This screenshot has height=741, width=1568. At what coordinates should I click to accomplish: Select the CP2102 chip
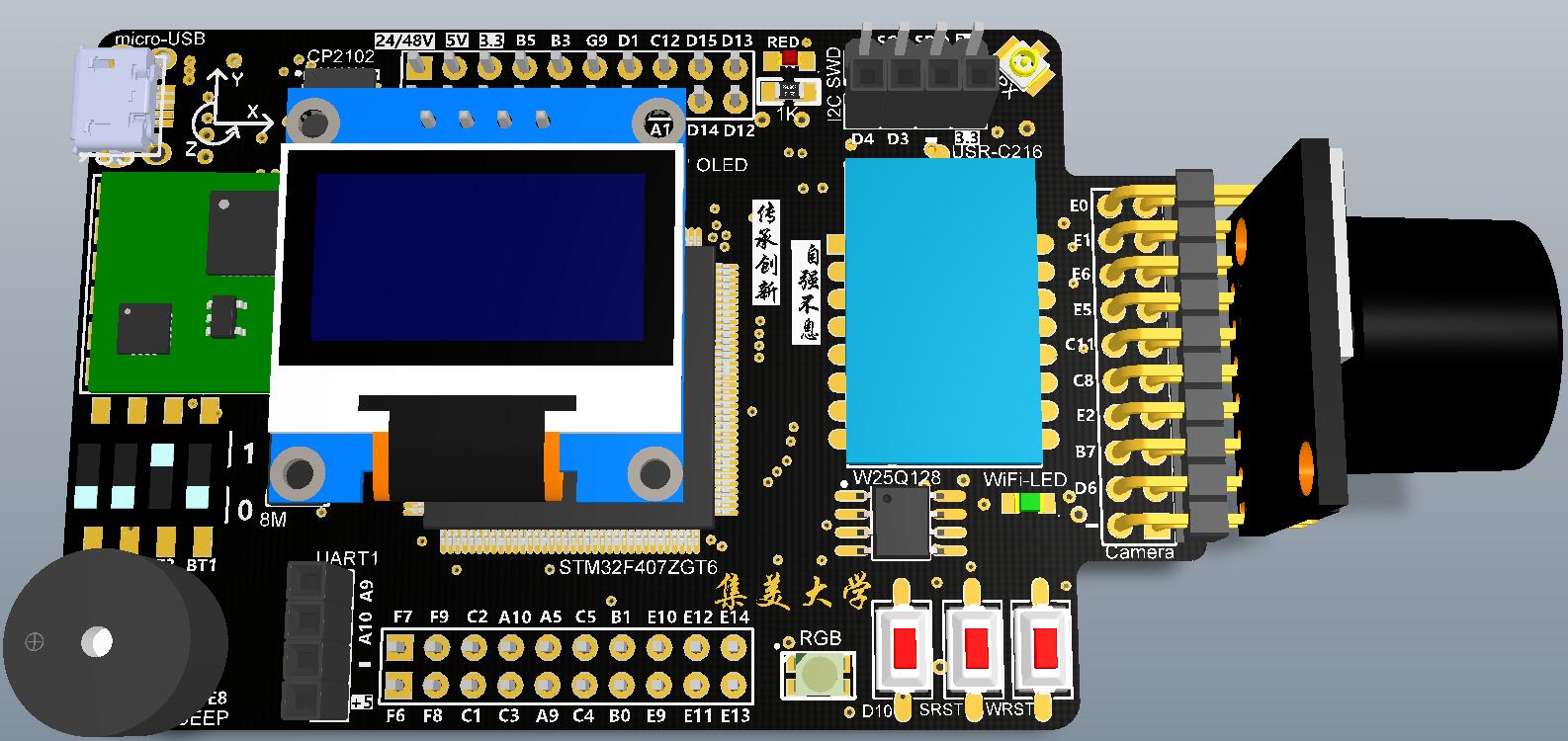click(339, 76)
